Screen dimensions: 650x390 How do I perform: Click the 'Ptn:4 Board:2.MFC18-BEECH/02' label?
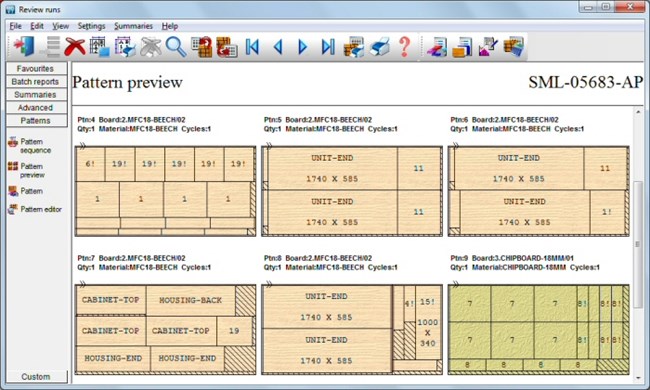[x=131, y=119]
